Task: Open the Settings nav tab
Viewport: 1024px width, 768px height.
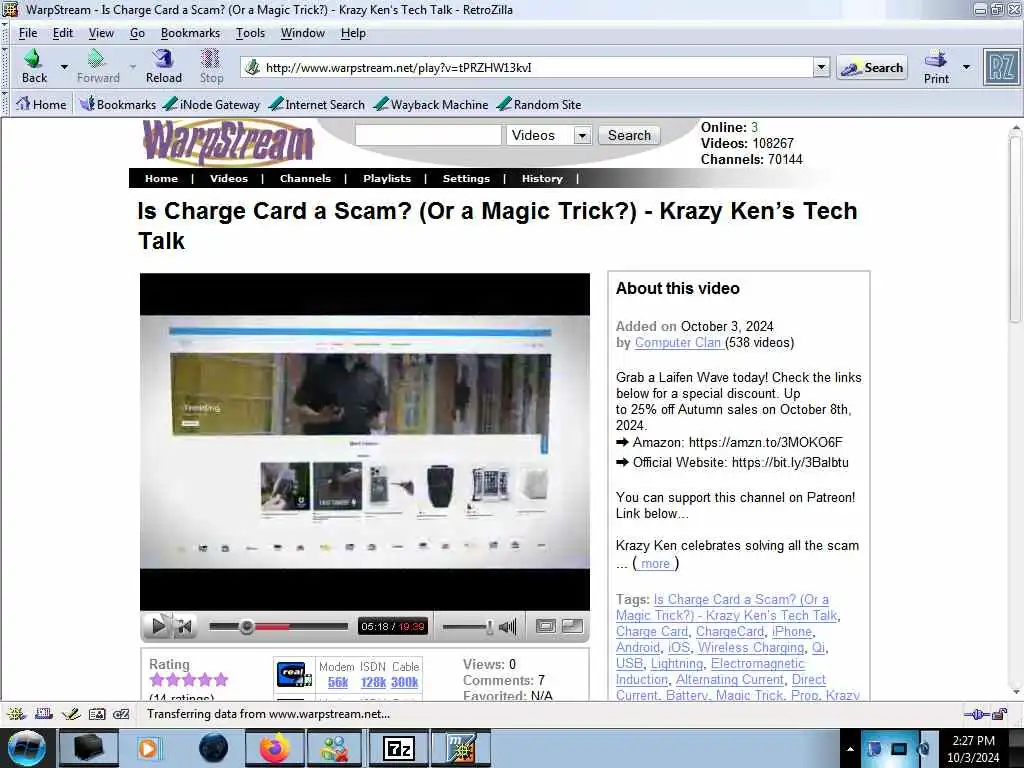Action: tap(466, 178)
